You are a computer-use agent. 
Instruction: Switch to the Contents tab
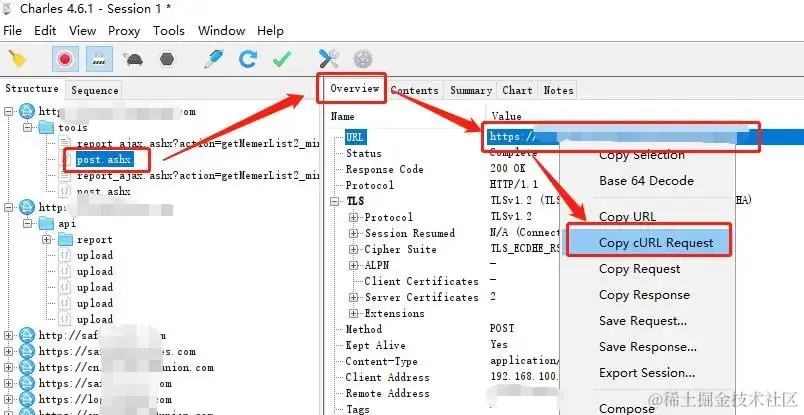[x=414, y=90]
